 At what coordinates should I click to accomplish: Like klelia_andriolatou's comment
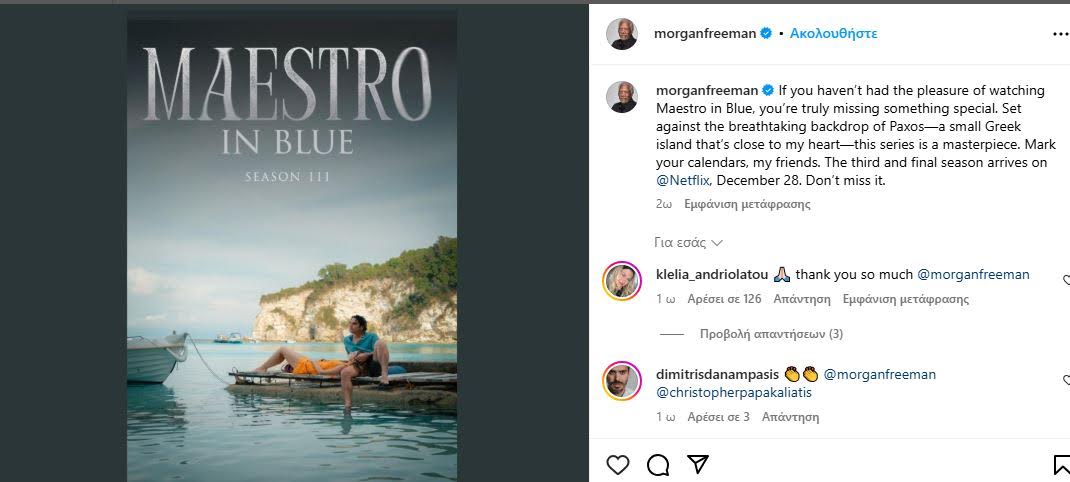pos(1066,281)
